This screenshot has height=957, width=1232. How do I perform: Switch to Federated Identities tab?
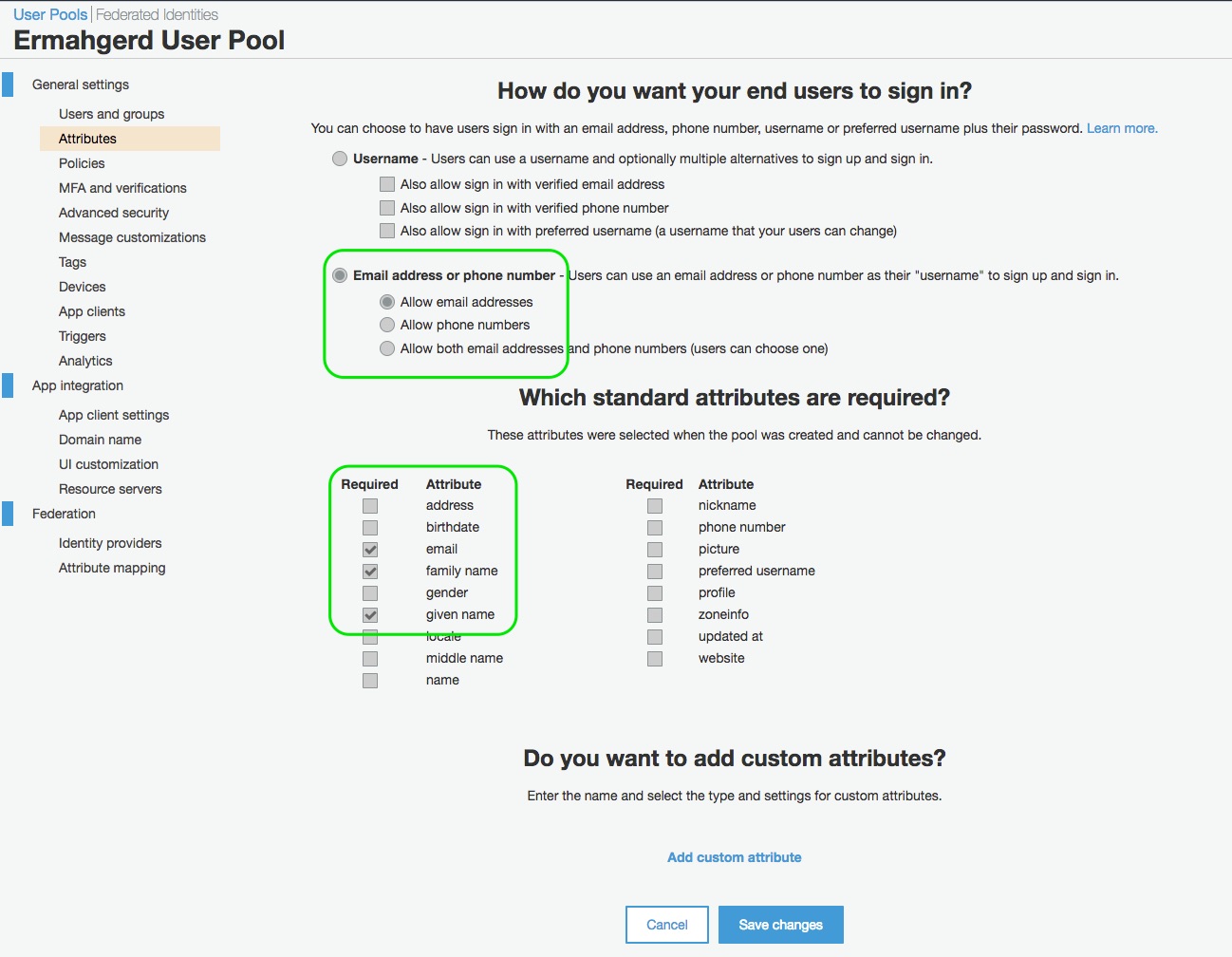[157, 14]
